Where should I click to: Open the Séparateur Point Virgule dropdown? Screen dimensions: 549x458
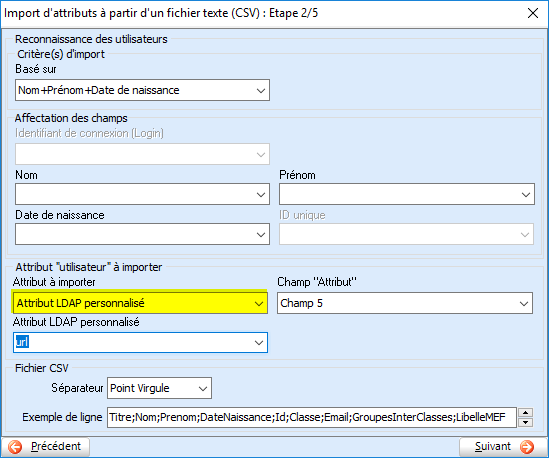[x=159, y=388]
